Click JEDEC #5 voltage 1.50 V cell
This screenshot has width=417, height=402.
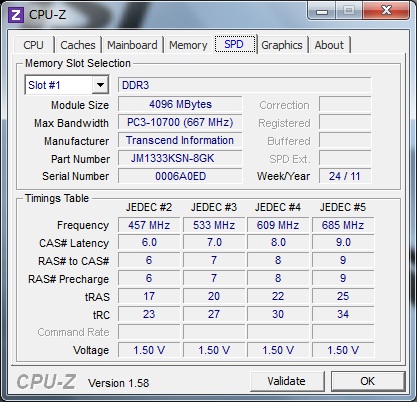pos(343,350)
